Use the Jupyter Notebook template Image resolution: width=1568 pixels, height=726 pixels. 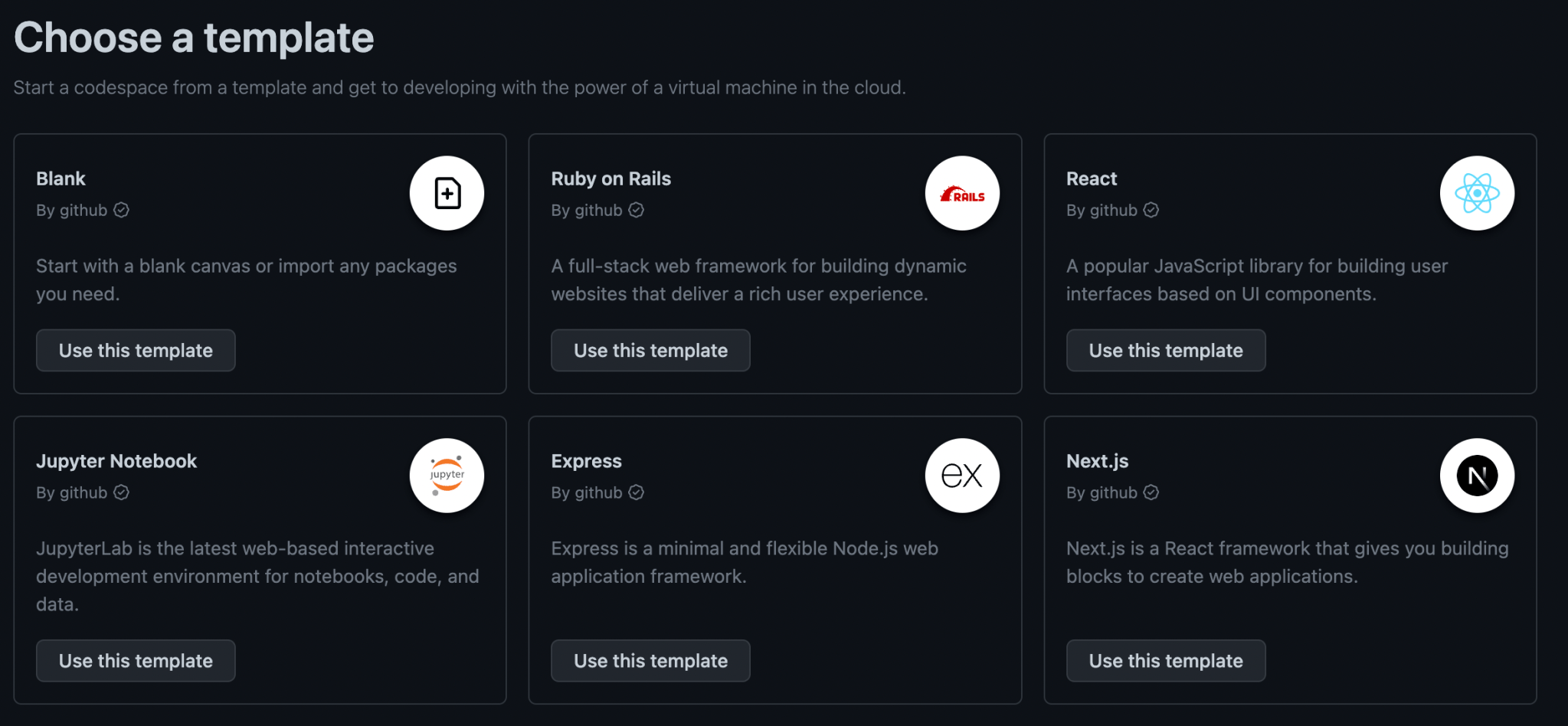pyautogui.click(x=135, y=660)
